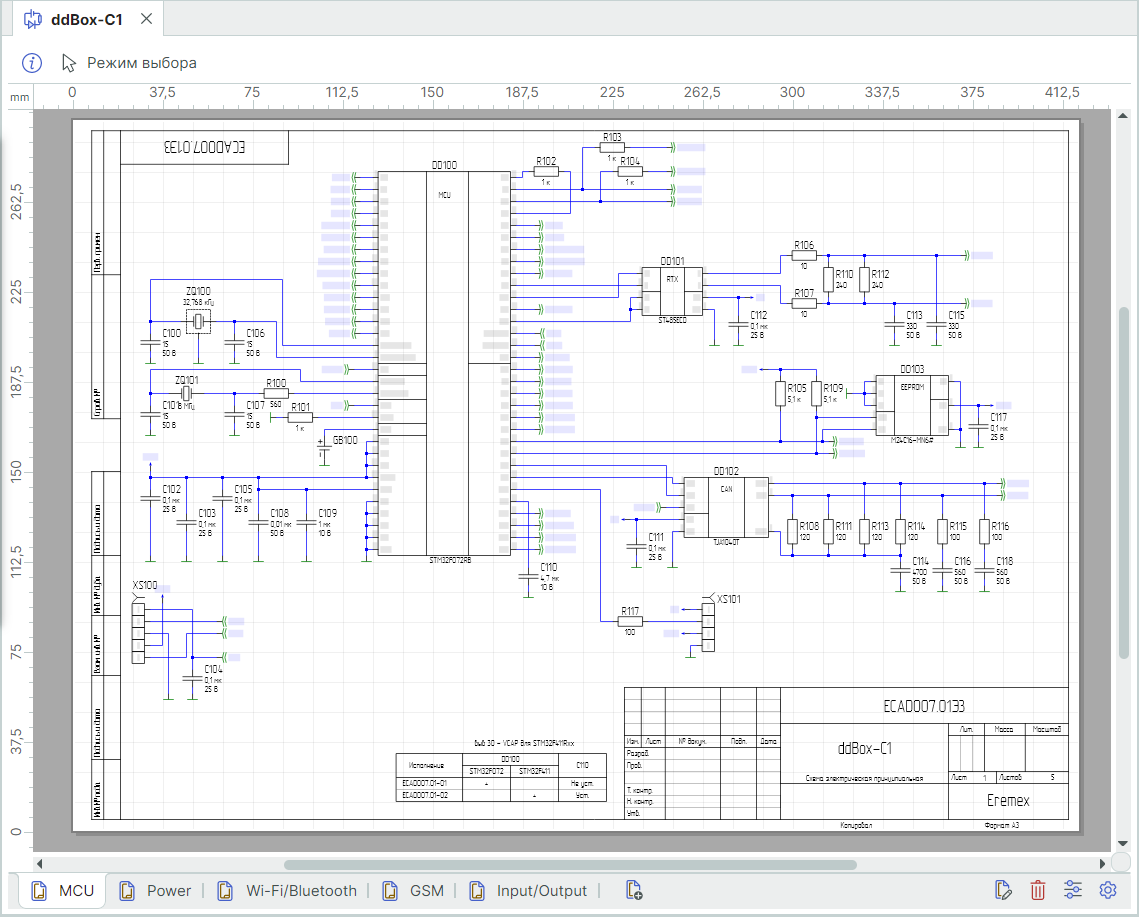Screen dimensions: 1139x917
Task: Click the selection mode arrow cursor icon
Action: point(69,63)
